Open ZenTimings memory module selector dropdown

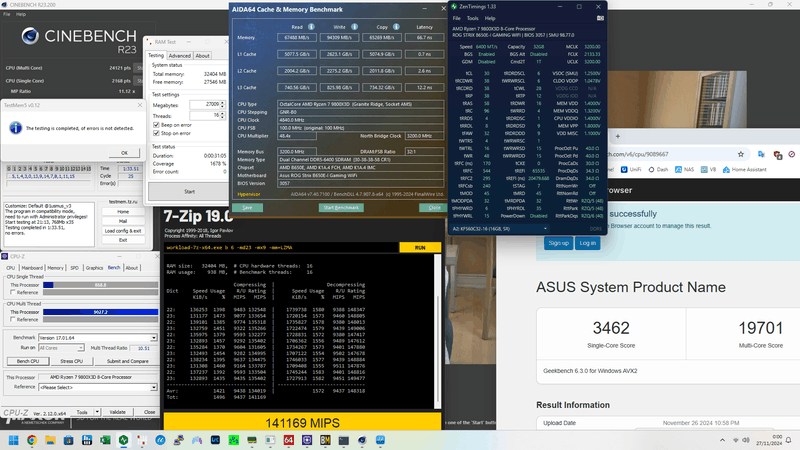545,229
